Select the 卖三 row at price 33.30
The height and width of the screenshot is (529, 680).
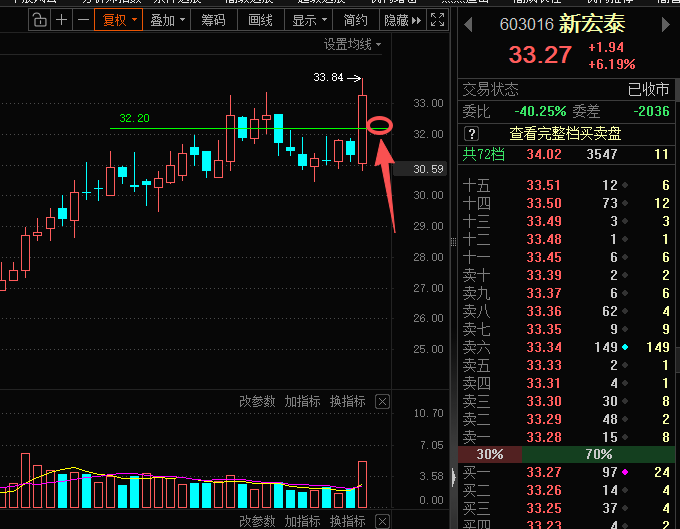pos(566,401)
